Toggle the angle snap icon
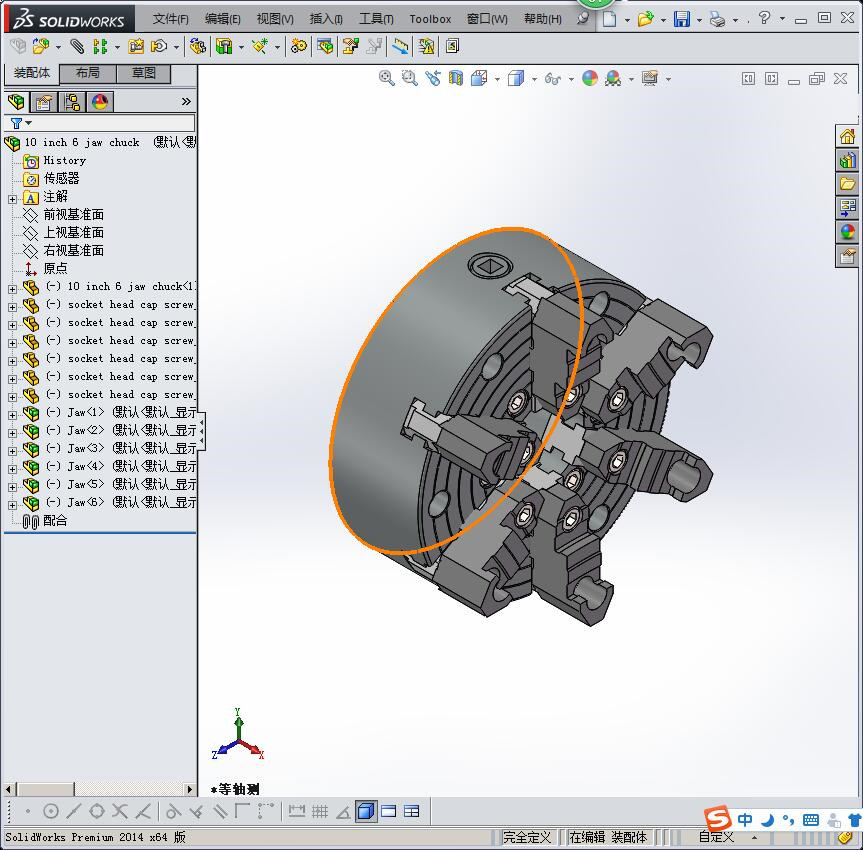The height and width of the screenshot is (850, 863). point(343,811)
